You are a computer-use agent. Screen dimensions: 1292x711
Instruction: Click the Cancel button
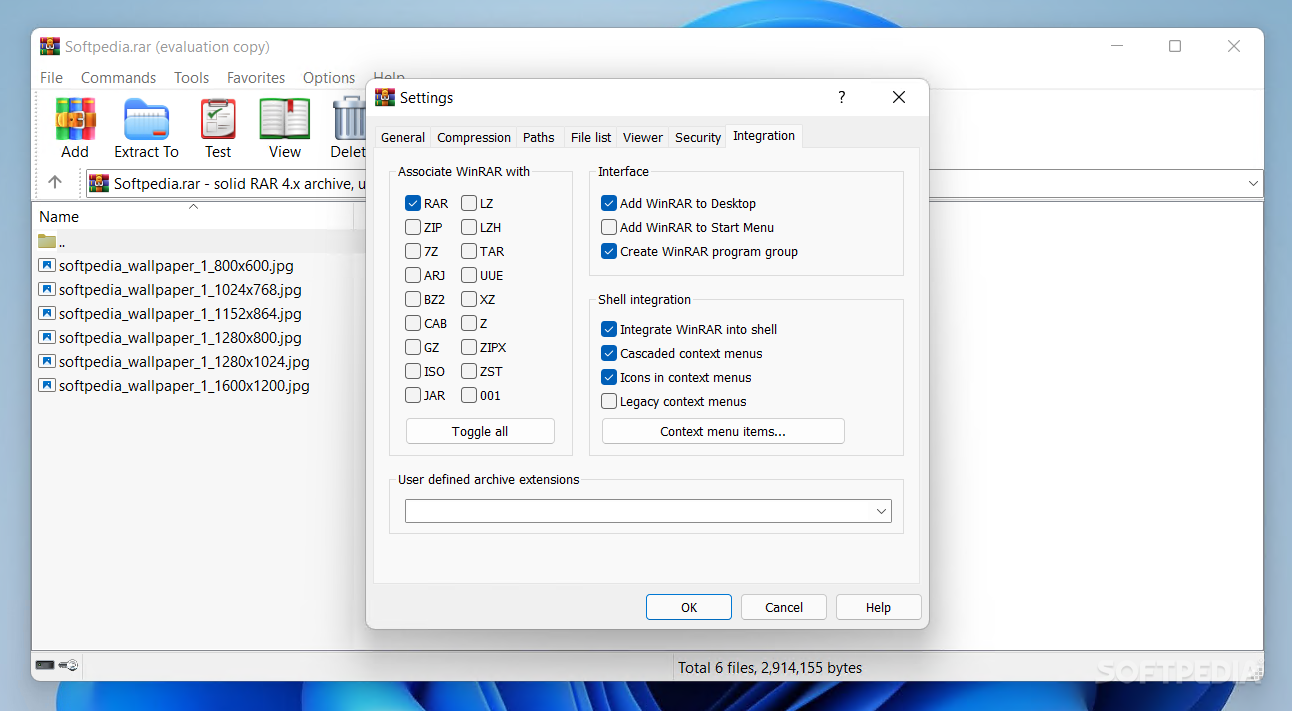(x=784, y=607)
